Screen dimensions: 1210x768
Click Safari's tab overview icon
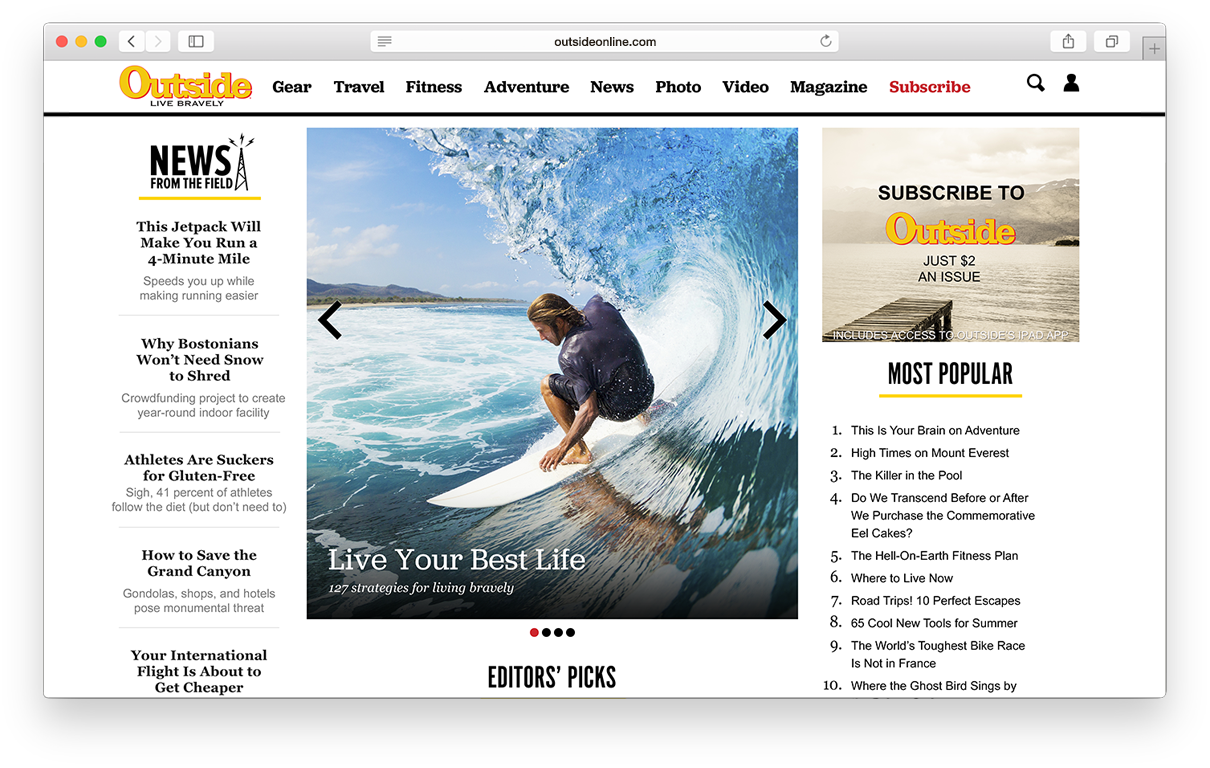(x=1111, y=40)
